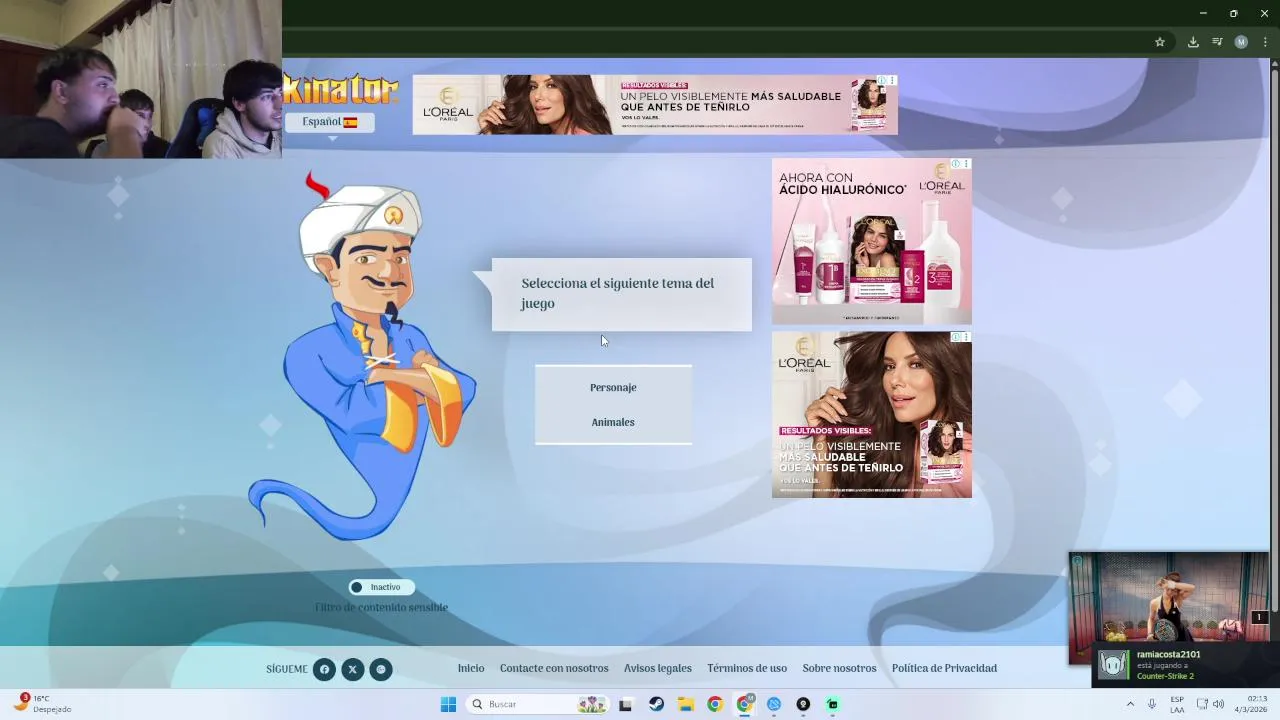Open the Términos de uso link
This screenshot has width=1280, height=720.
pyautogui.click(x=747, y=668)
